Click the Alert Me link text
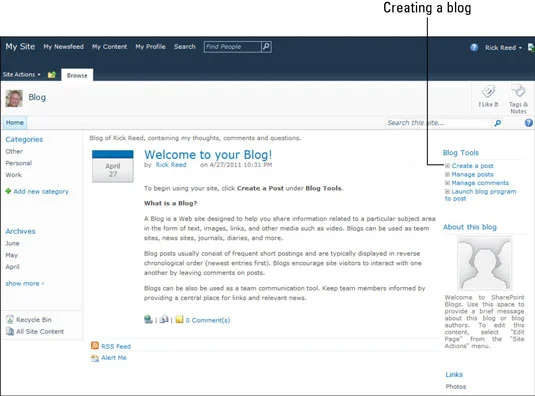 tap(114, 358)
